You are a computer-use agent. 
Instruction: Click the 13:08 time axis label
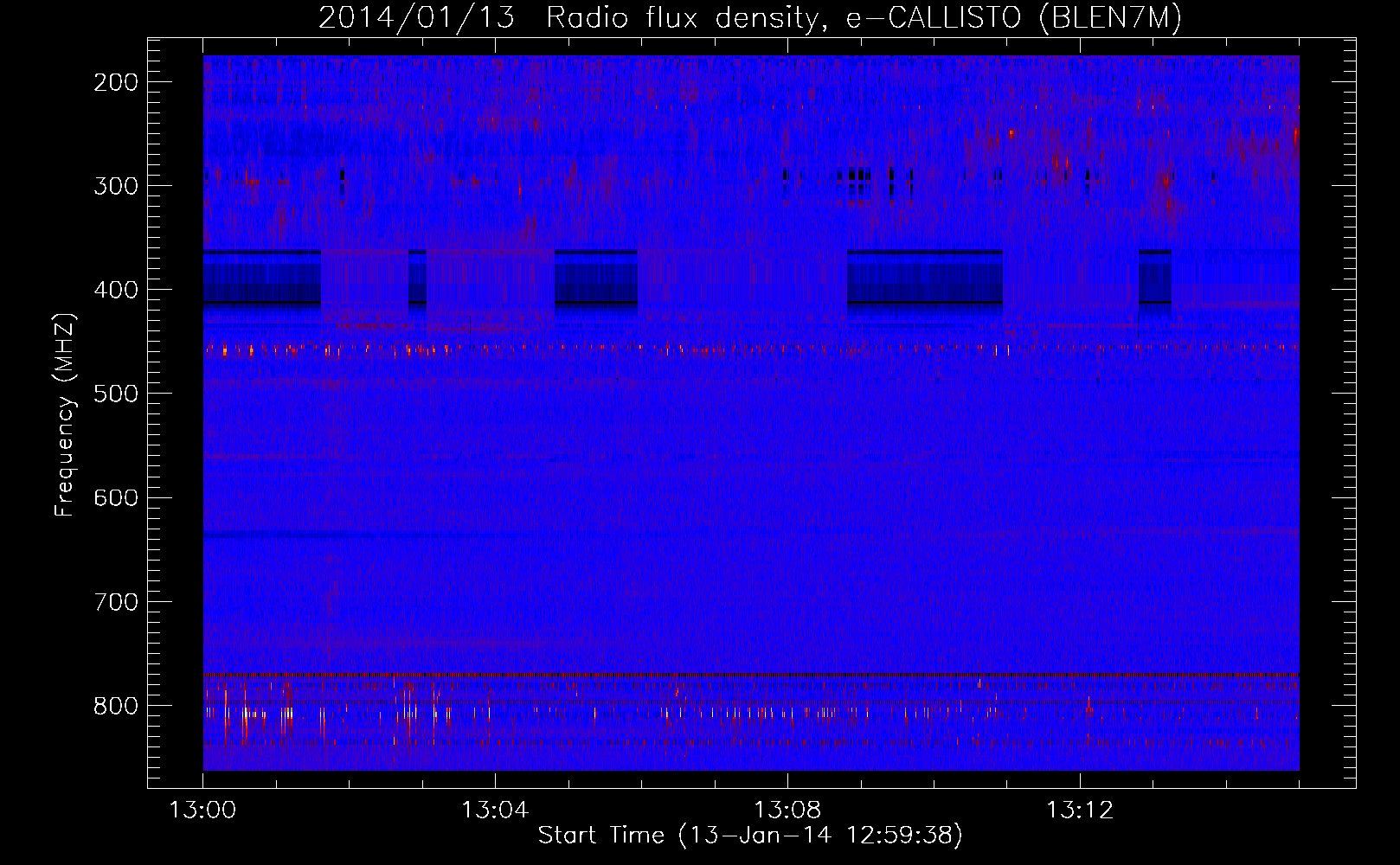point(787,811)
